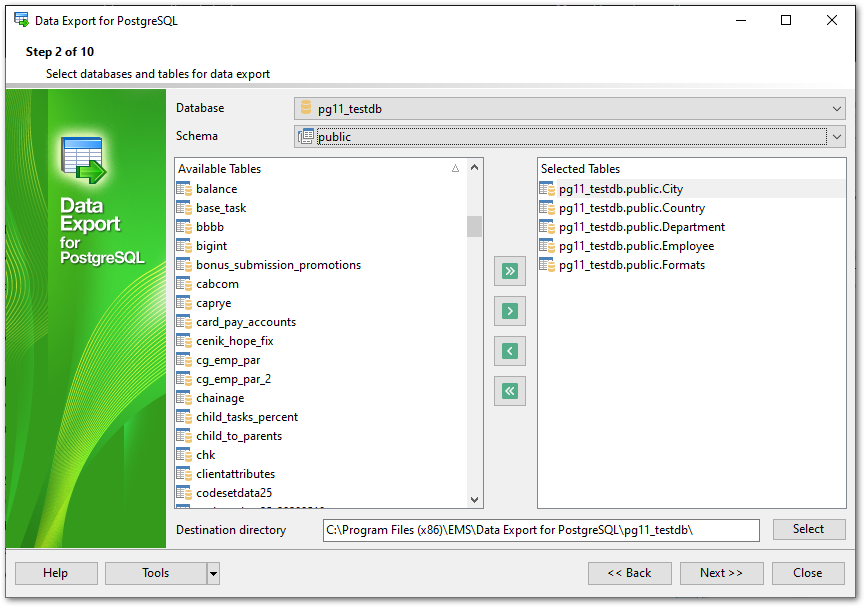Viewport: 865px width, 607px height.
Task: Click the Data Export title bar icon
Action: click(x=22, y=20)
